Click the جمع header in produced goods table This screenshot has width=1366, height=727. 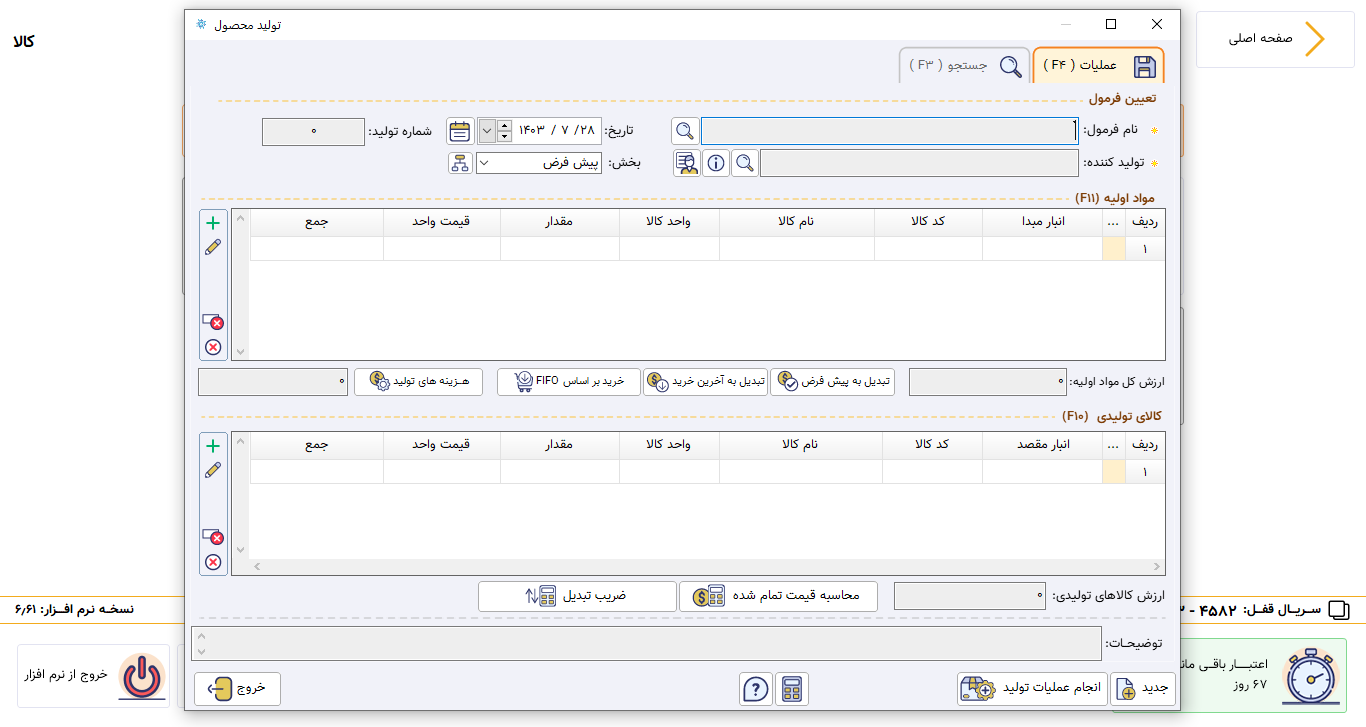[317, 445]
